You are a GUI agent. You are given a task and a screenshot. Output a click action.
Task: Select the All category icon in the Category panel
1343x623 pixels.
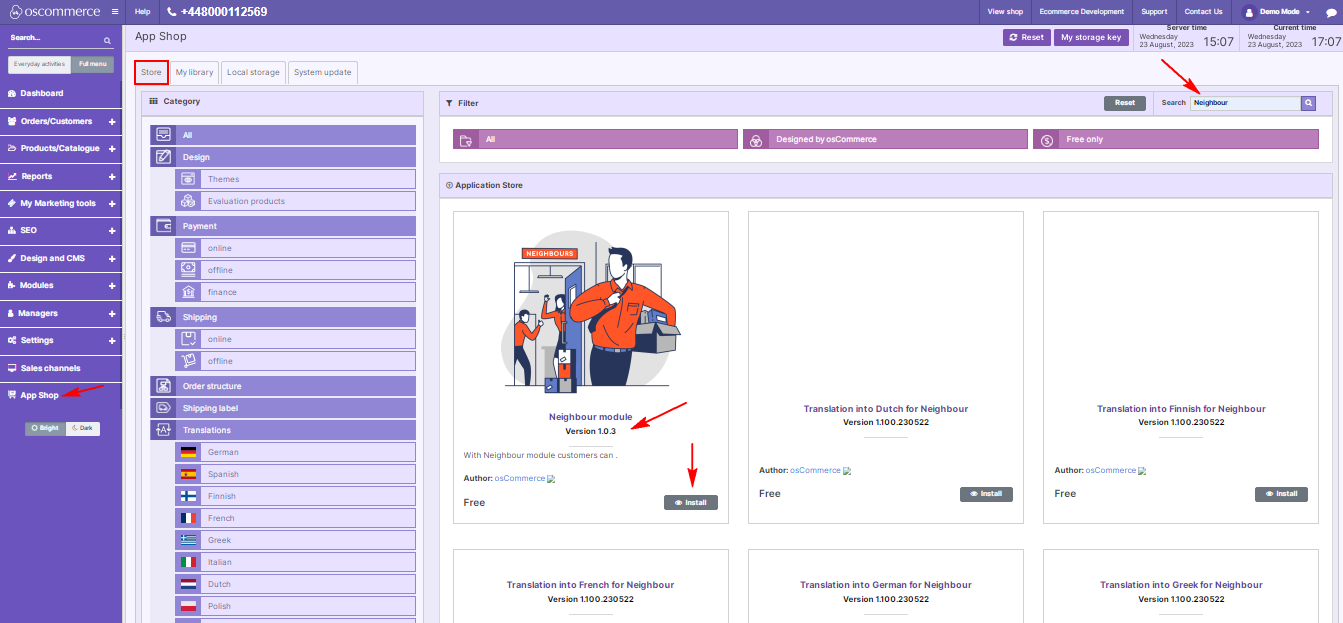point(163,135)
